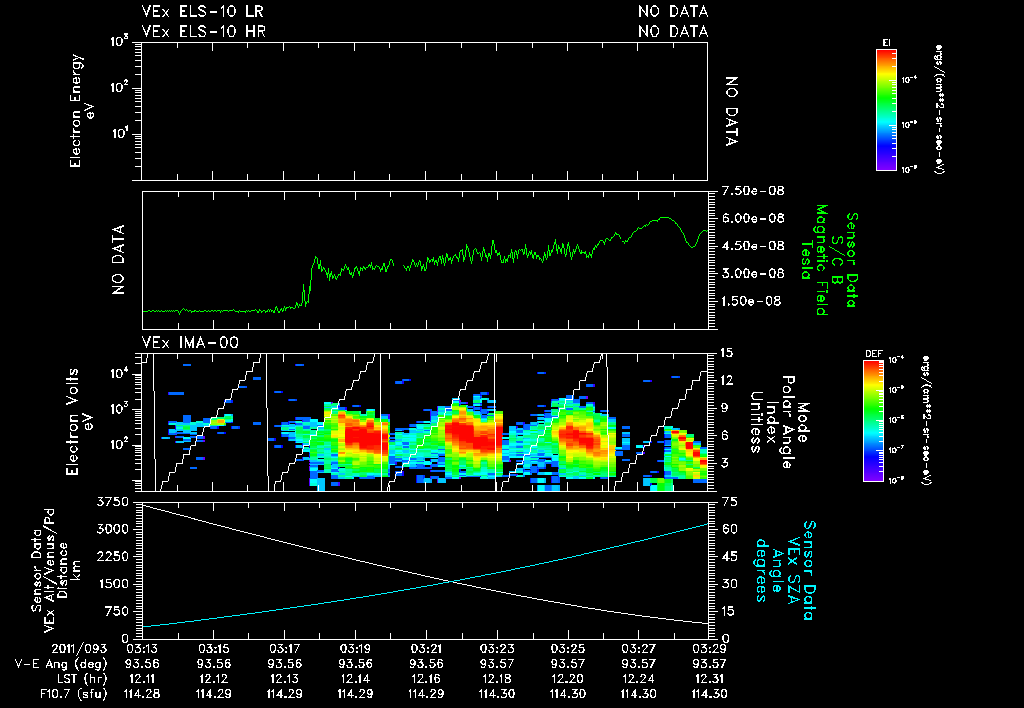Select the VEx ELS-10 HR title
1024x708 pixels.
(204, 31)
